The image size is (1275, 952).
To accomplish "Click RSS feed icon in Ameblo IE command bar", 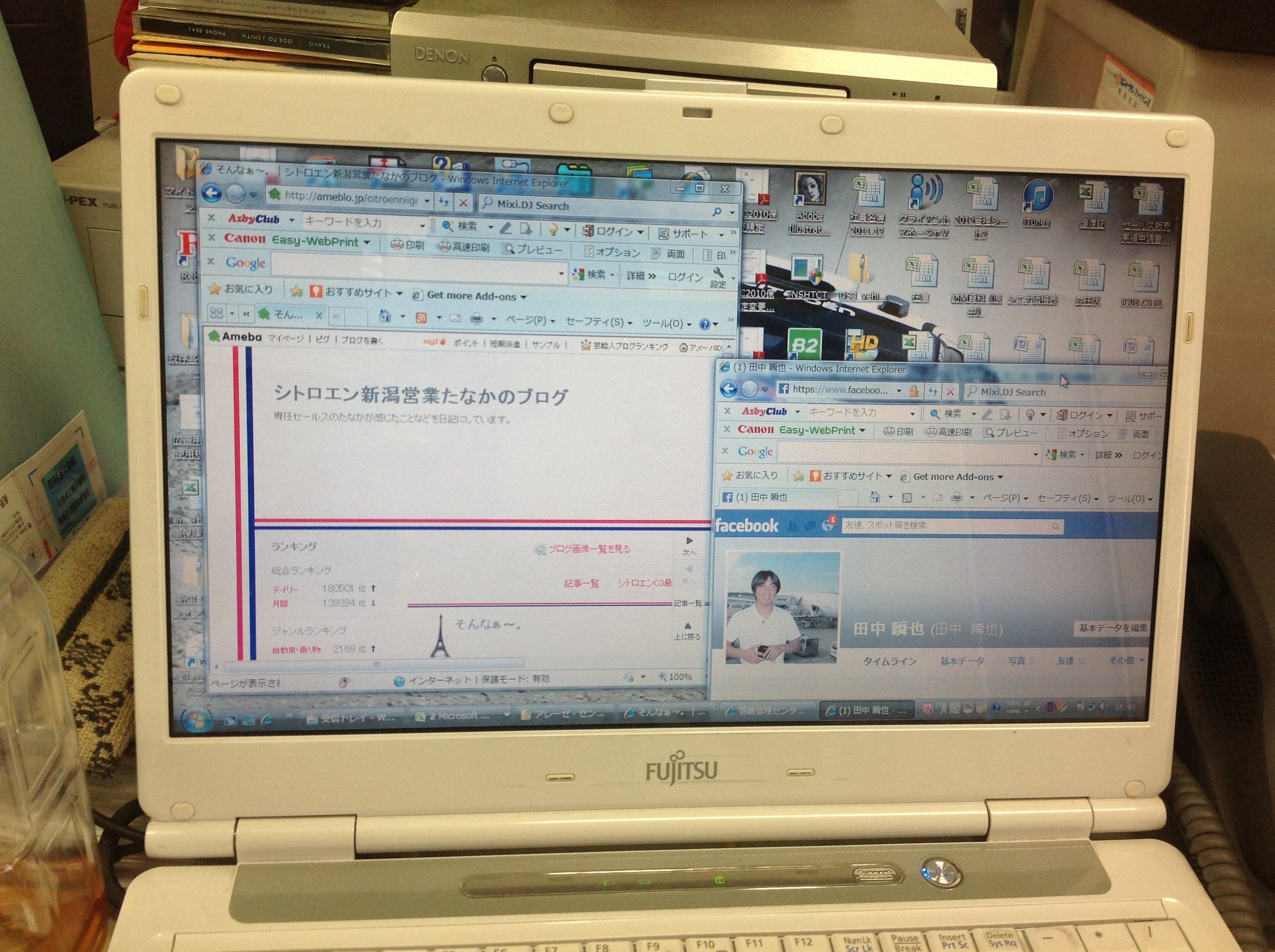I will coord(422,317).
